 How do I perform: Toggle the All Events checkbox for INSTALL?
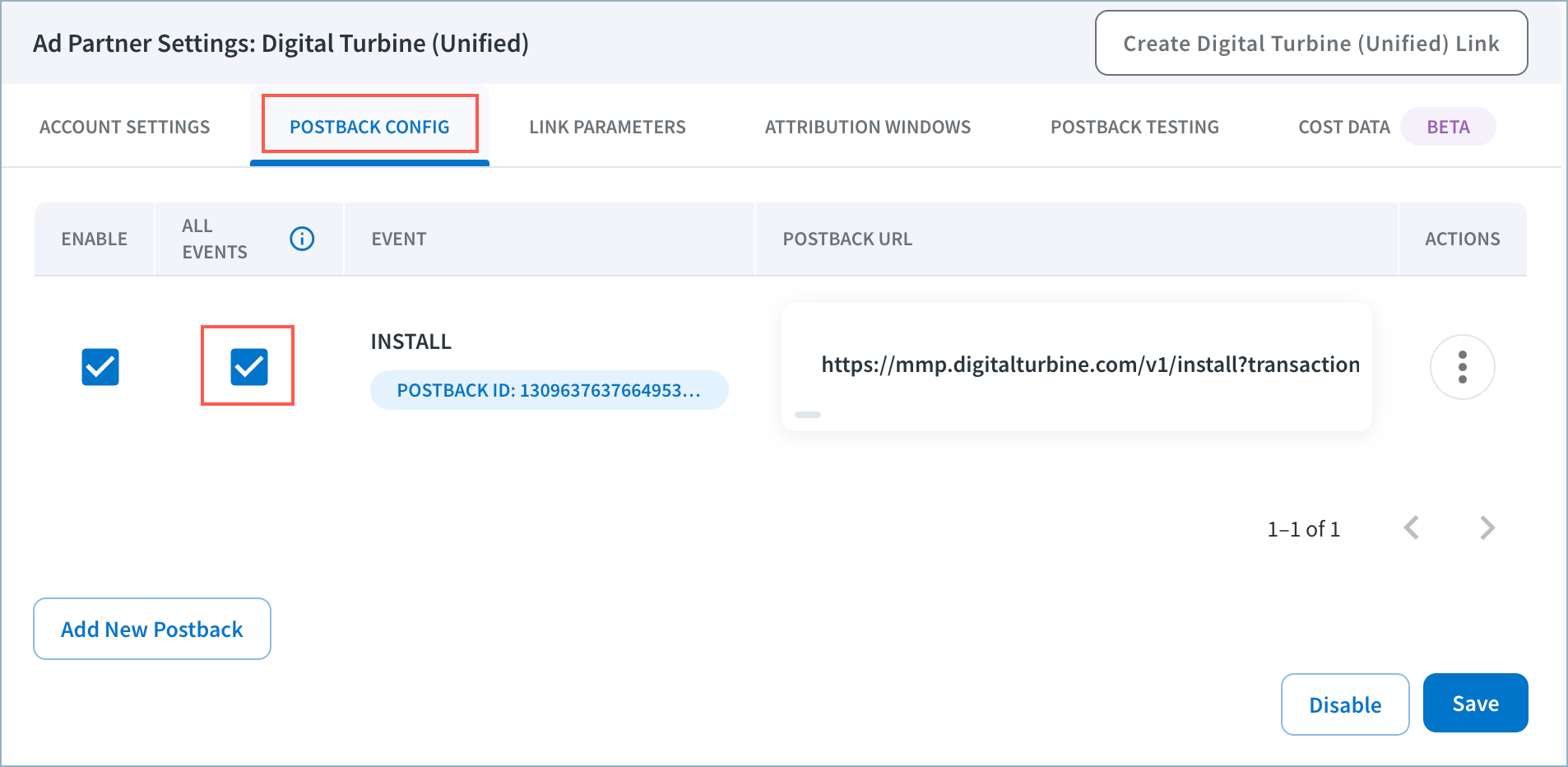(x=249, y=367)
